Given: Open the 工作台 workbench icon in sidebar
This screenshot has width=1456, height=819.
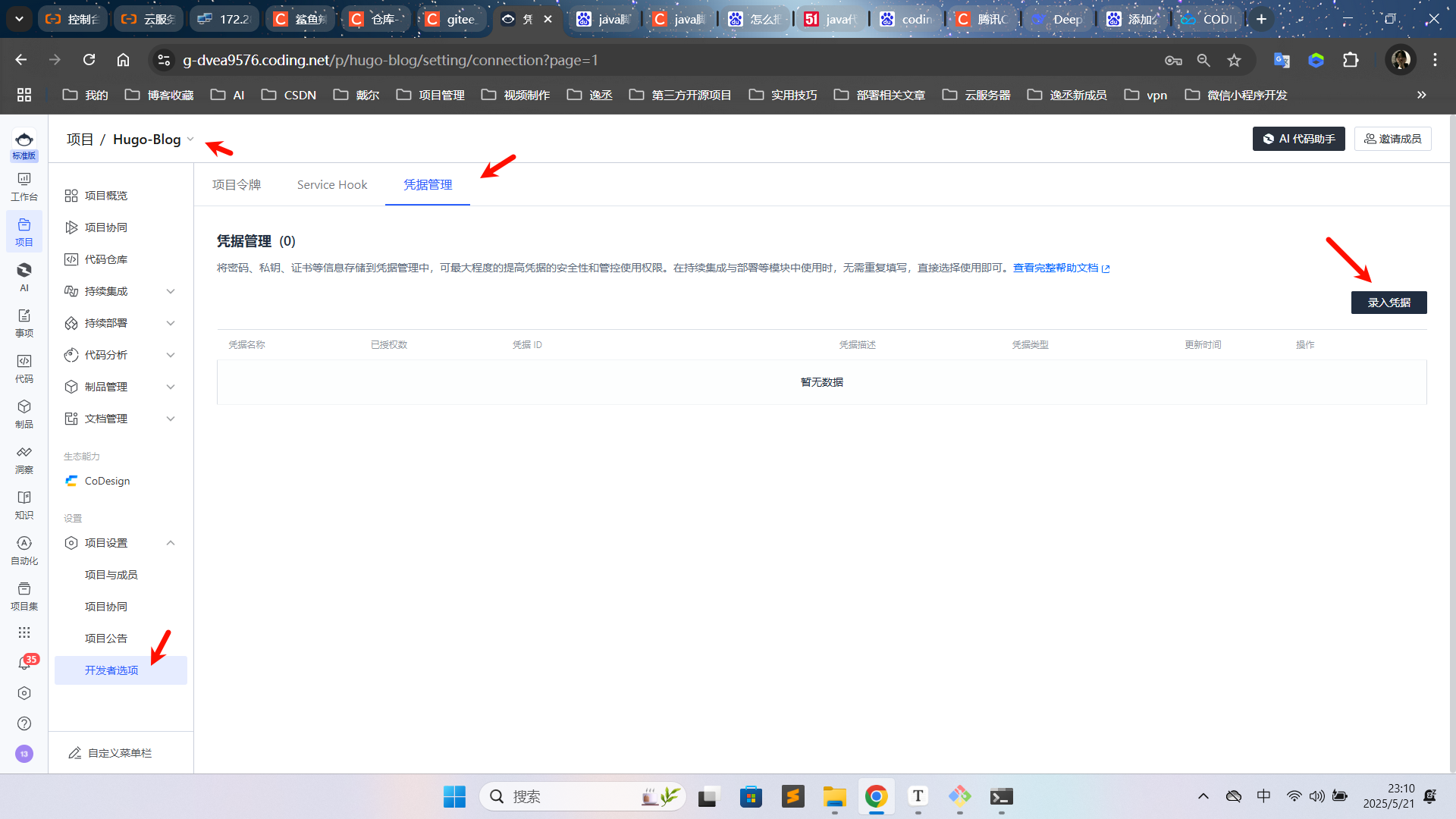Looking at the screenshot, I should coord(24,186).
